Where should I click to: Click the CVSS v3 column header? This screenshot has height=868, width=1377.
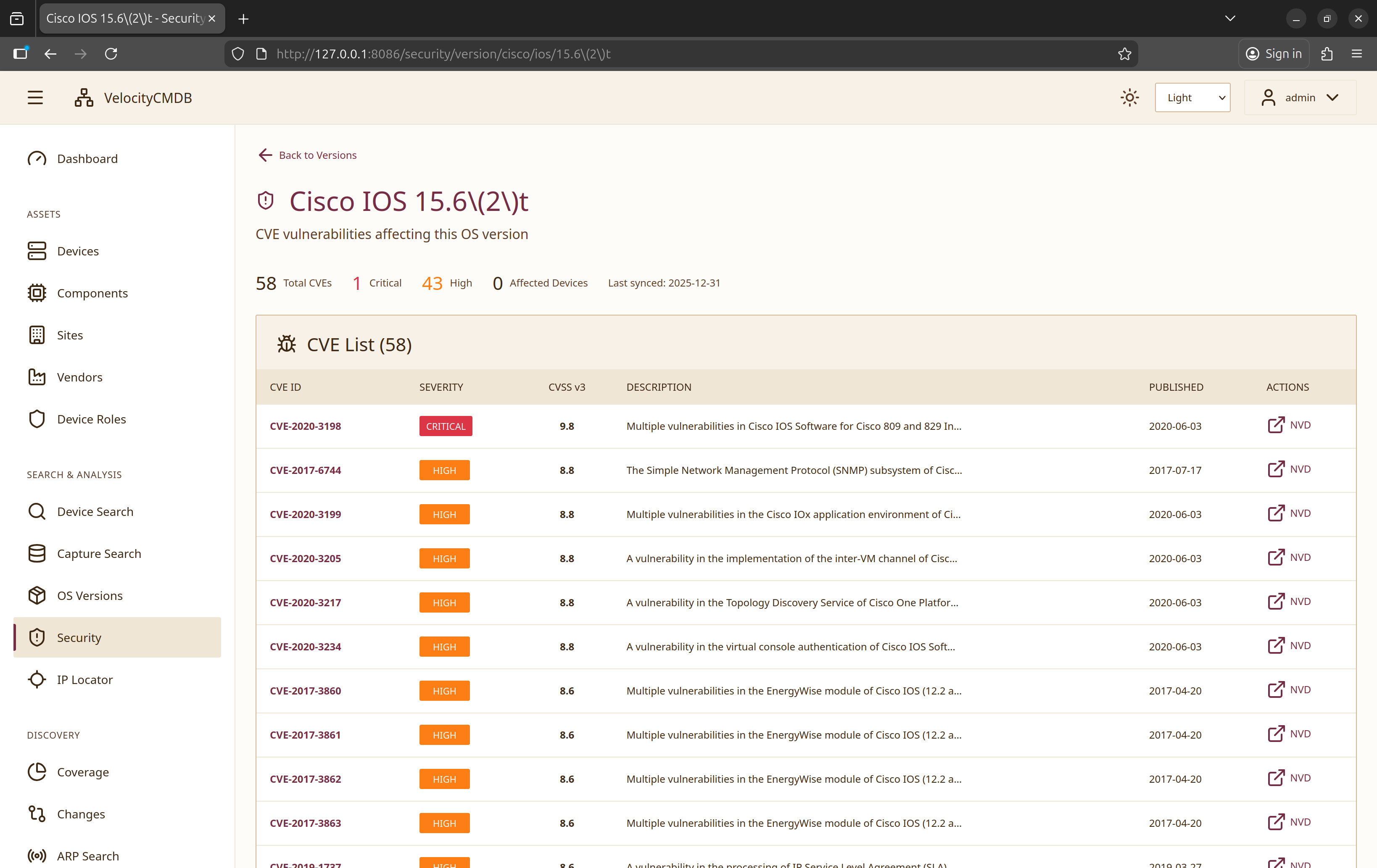tap(567, 387)
